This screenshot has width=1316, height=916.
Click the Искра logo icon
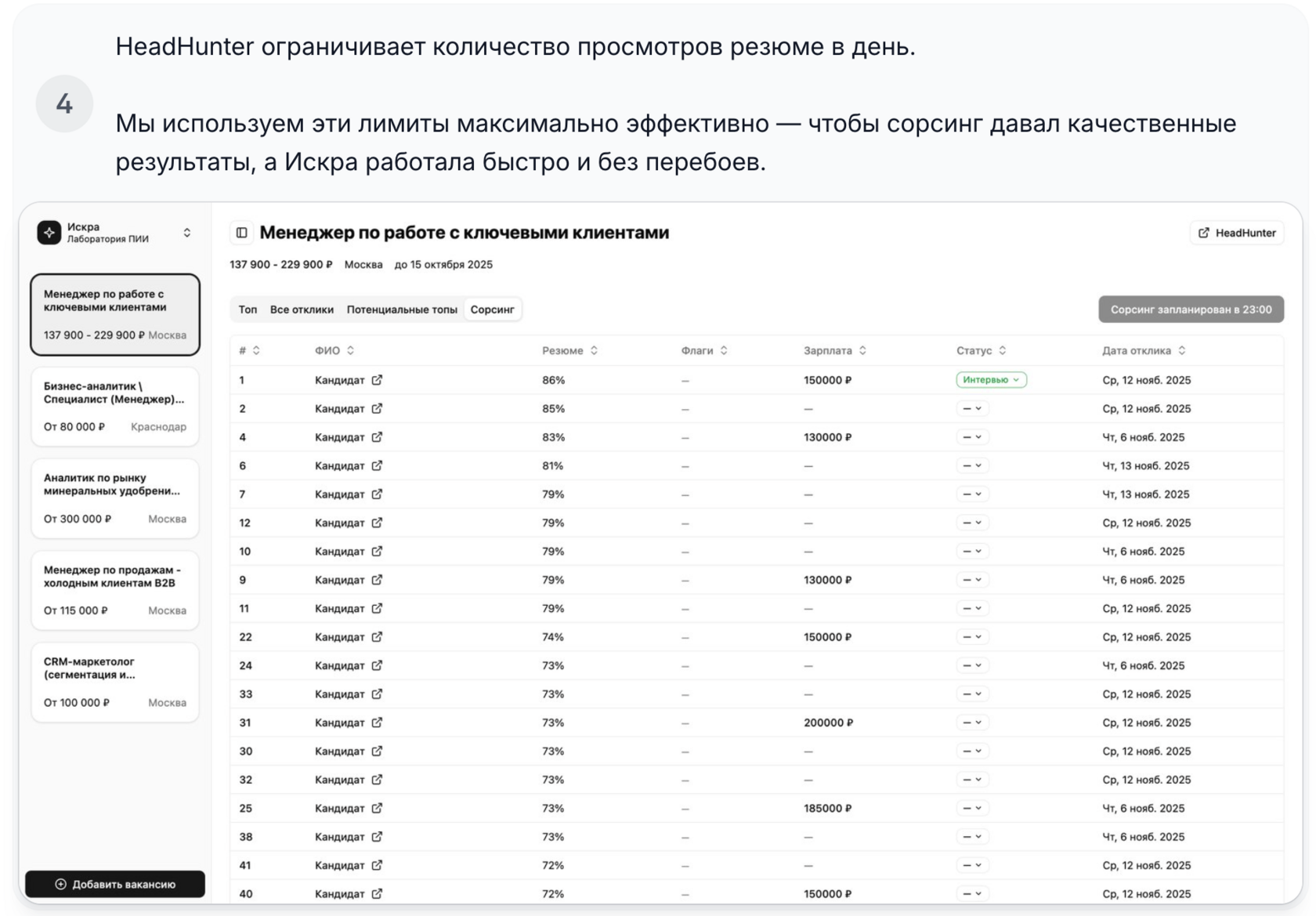pyautogui.click(x=49, y=233)
